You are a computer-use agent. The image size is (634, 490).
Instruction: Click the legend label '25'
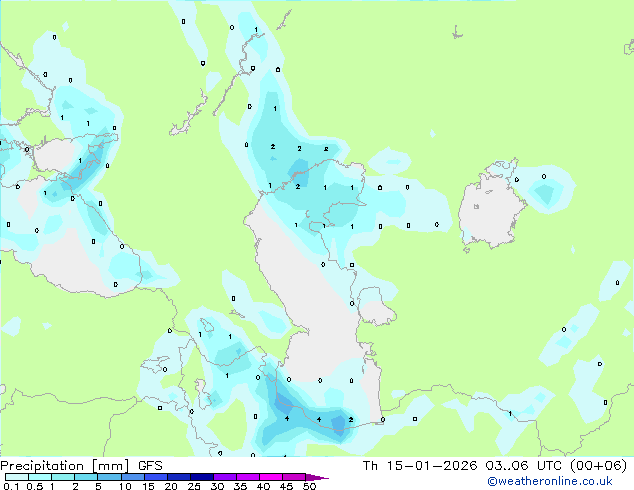(194, 486)
